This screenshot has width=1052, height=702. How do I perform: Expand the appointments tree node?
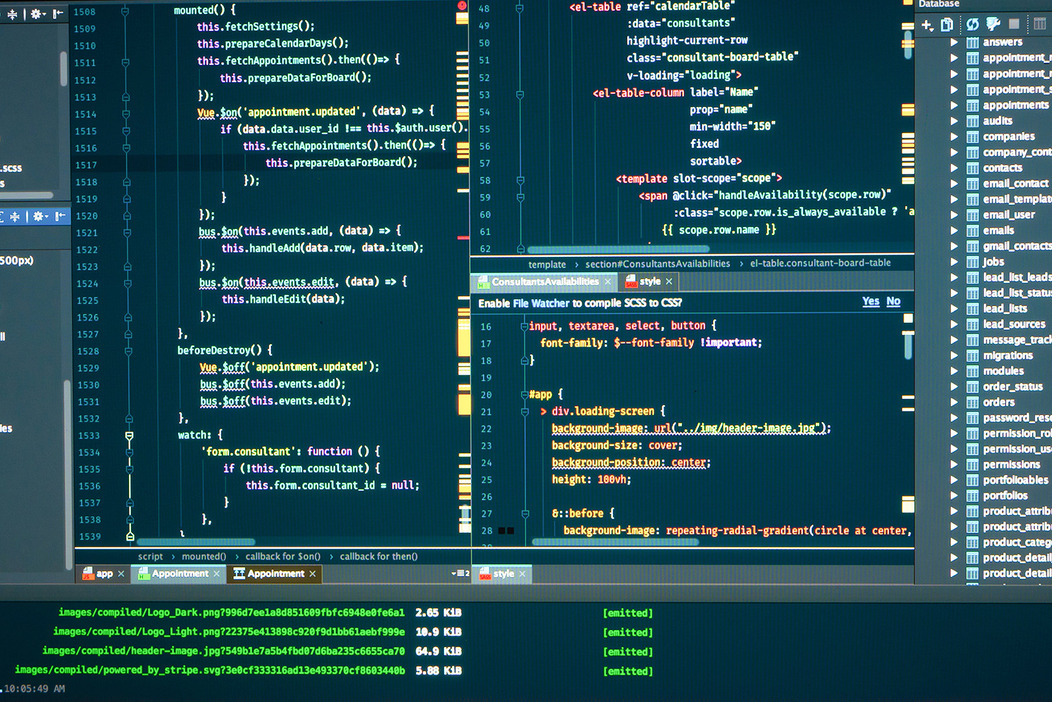pyautogui.click(x=954, y=105)
